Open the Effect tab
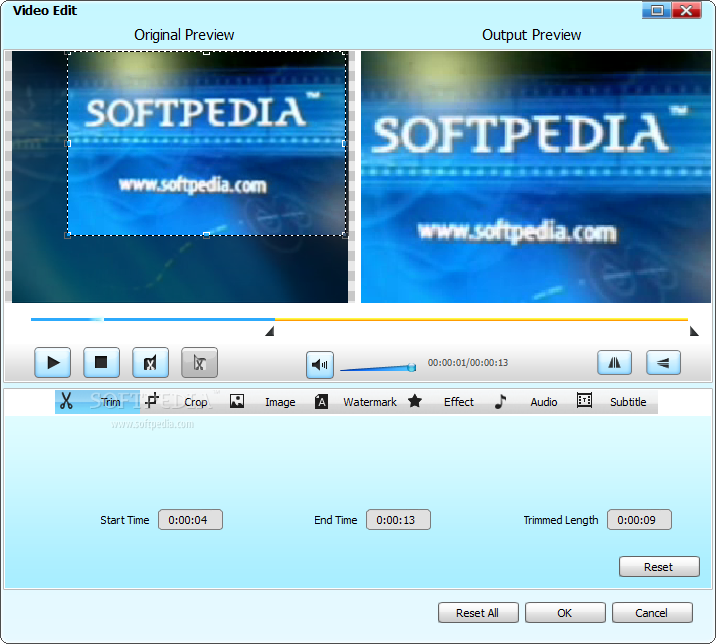The height and width of the screenshot is (644, 716). click(x=441, y=402)
